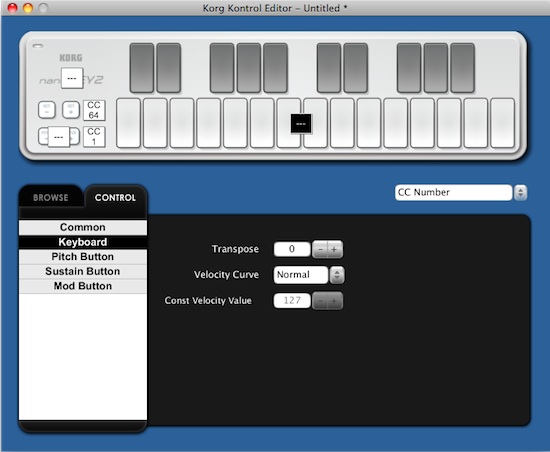Viewport: 550px width, 452px height.
Task: Click the Korg Kontrol Editor window title
Action: click(275, 8)
